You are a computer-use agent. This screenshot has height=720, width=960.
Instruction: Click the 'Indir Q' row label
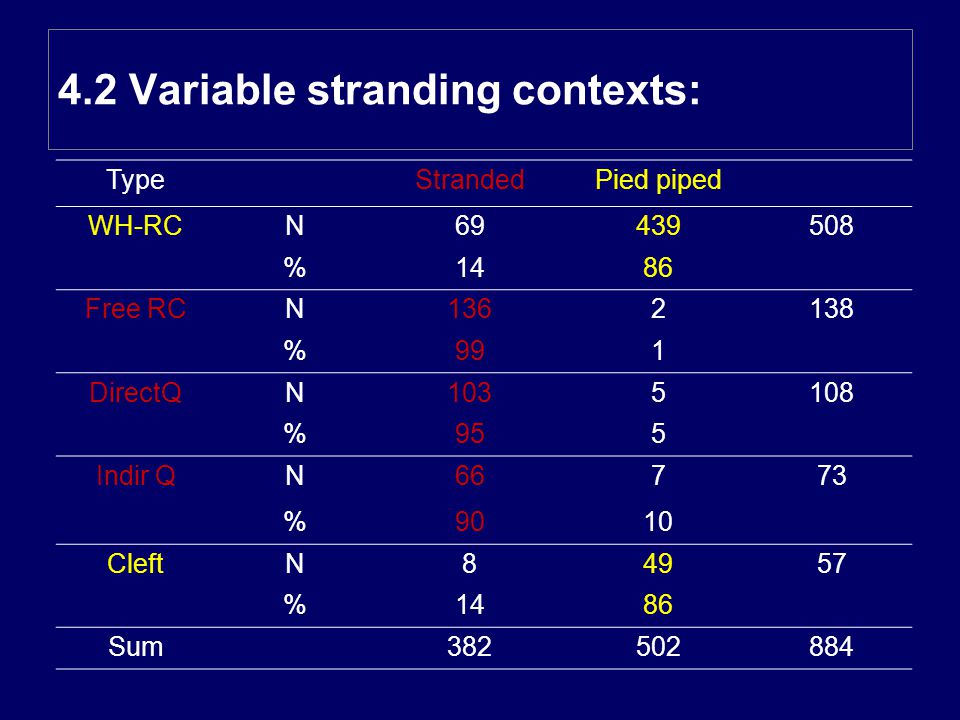(135, 476)
